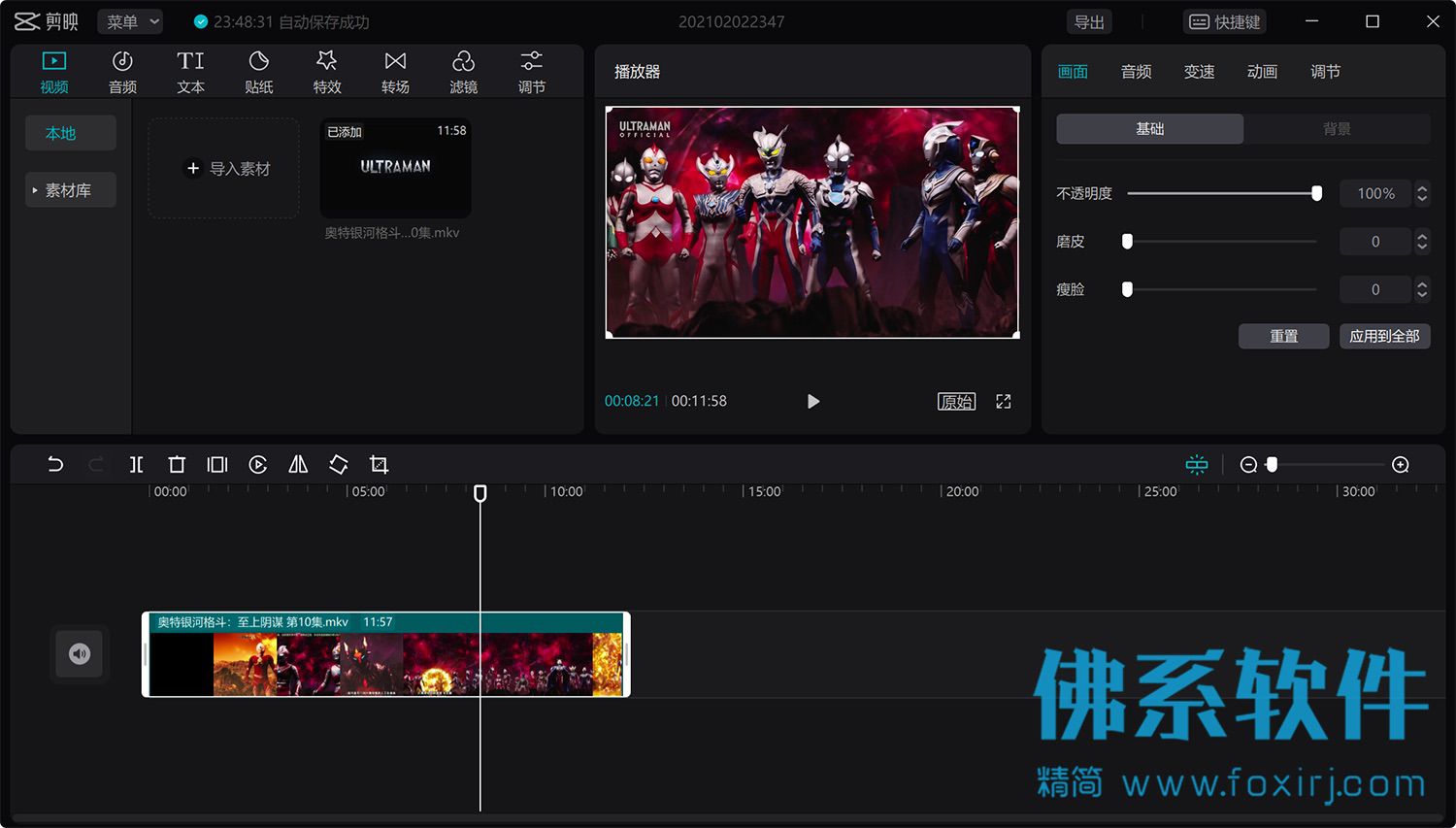This screenshot has height=828, width=1456.
Task: Switch to the 动画 tab
Action: [1262, 71]
